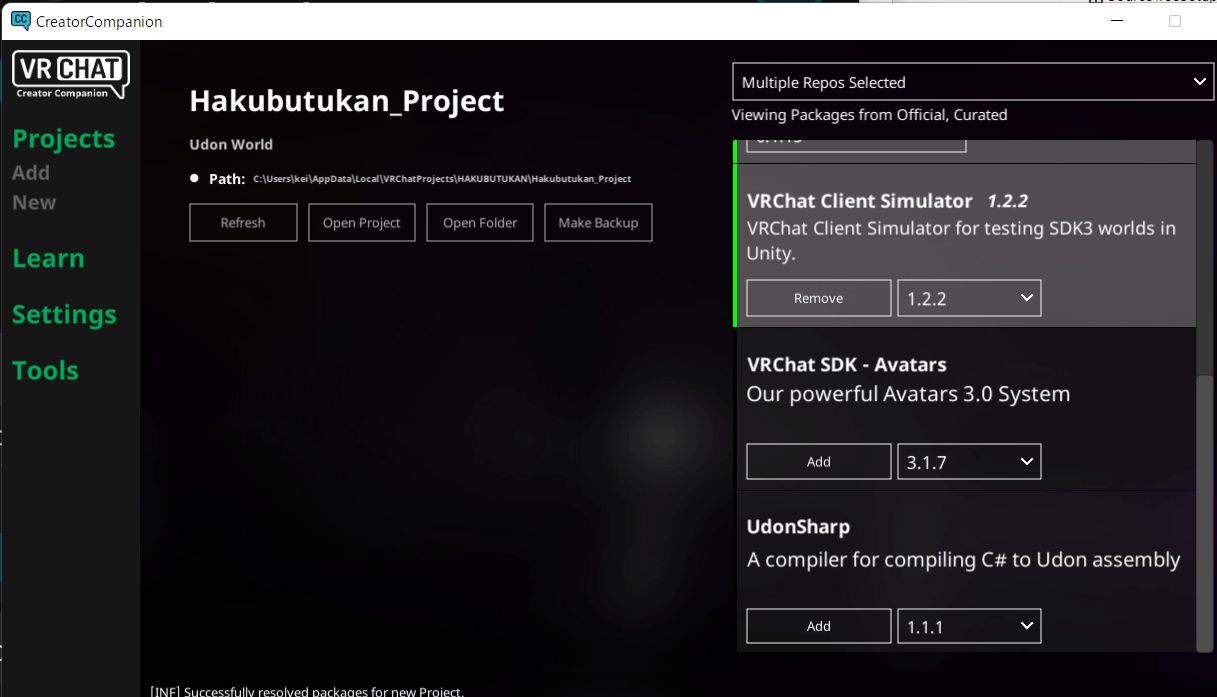Viewport: 1217px width, 697px height.
Task: Minimize the CreatorCompanion window
Action: 1115,21
